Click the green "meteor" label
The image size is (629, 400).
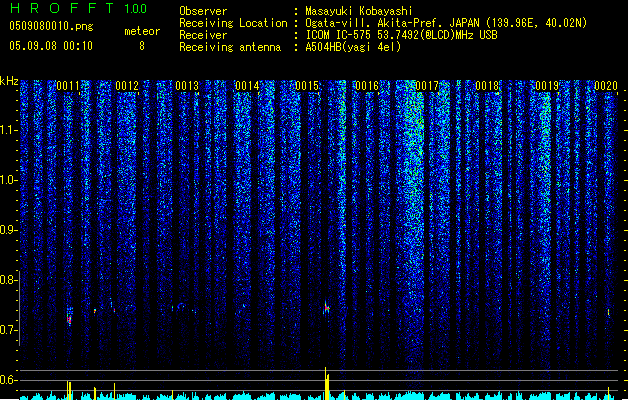click(x=142, y=31)
